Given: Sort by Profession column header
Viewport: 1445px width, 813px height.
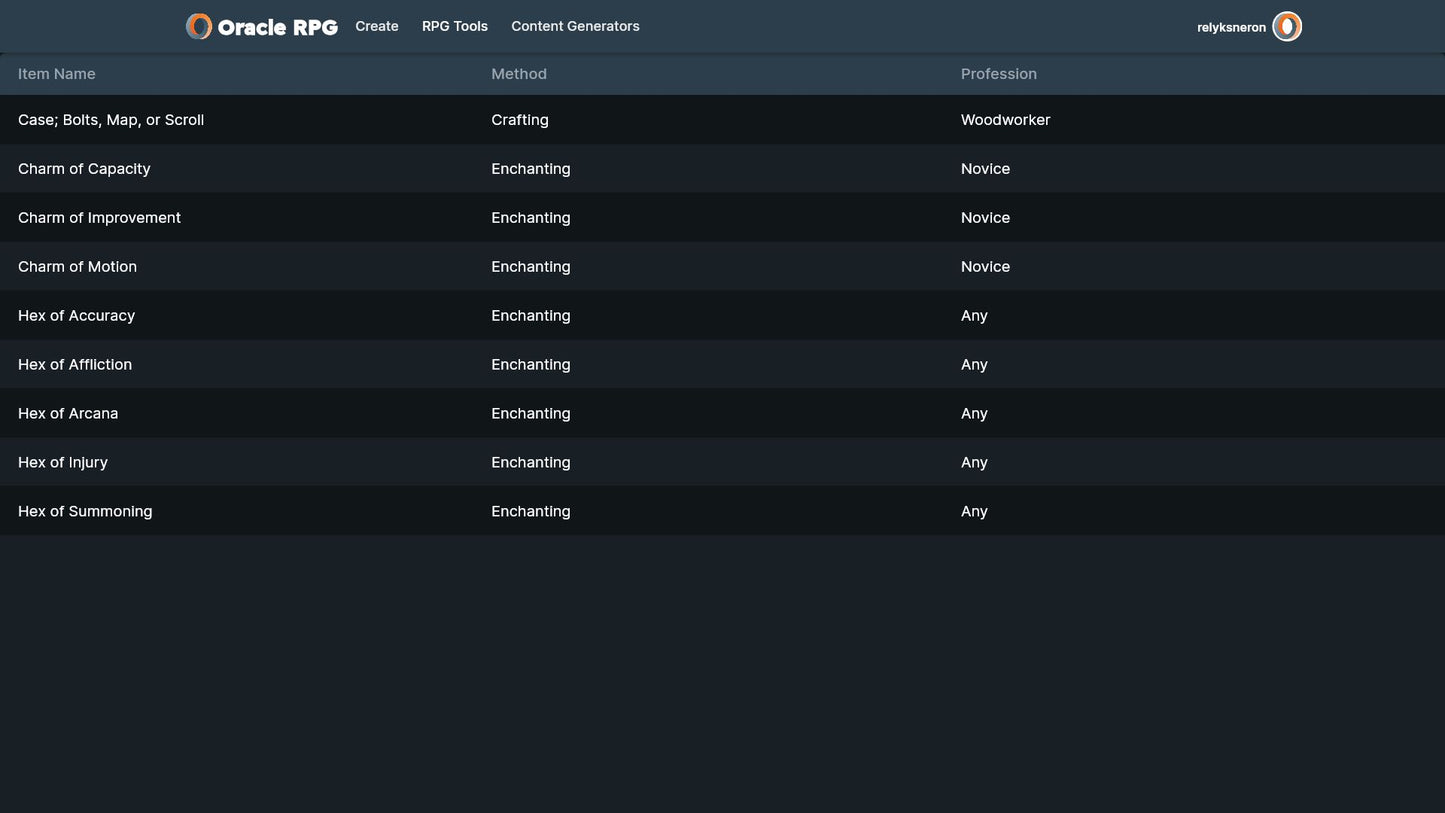Looking at the screenshot, I should click(x=998, y=74).
